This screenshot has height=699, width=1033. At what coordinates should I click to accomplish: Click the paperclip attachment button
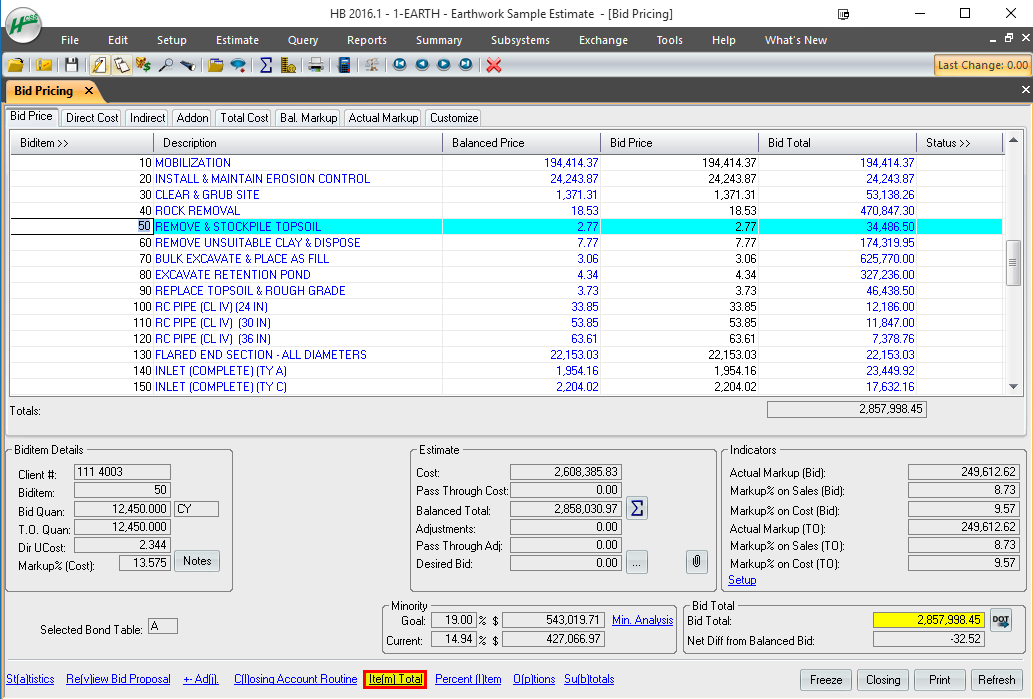[x=697, y=562]
